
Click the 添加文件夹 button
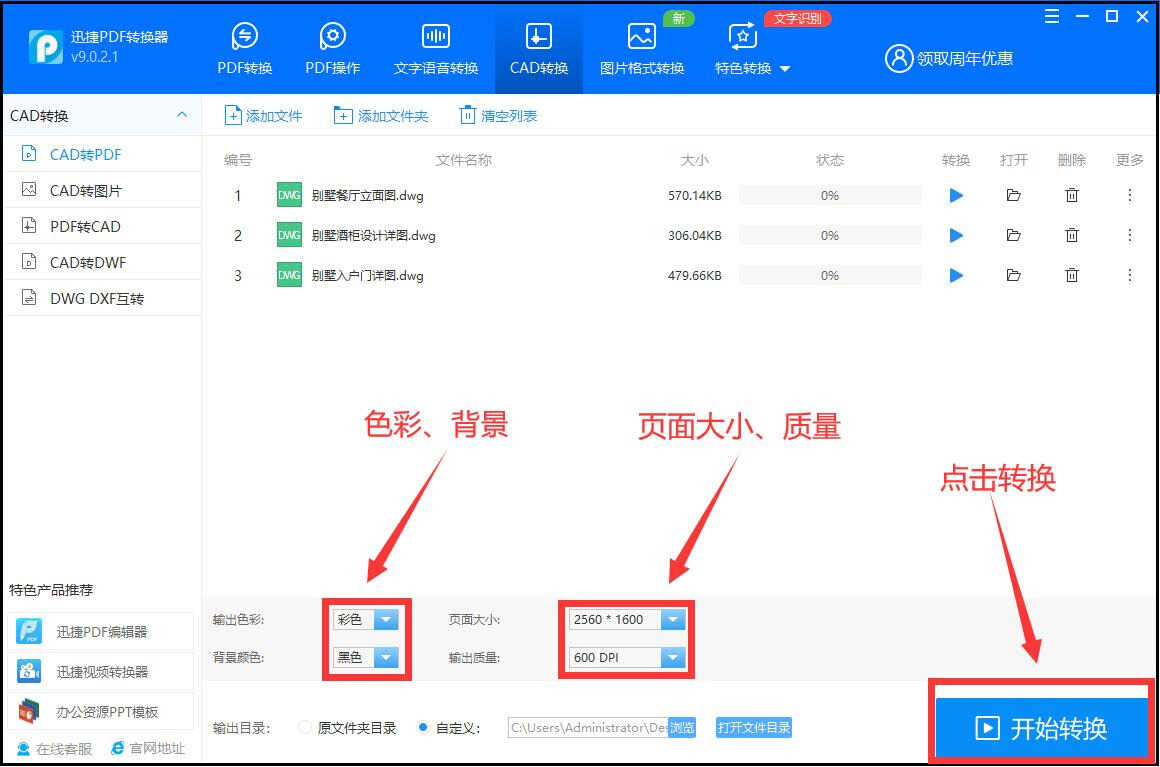pos(381,116)
